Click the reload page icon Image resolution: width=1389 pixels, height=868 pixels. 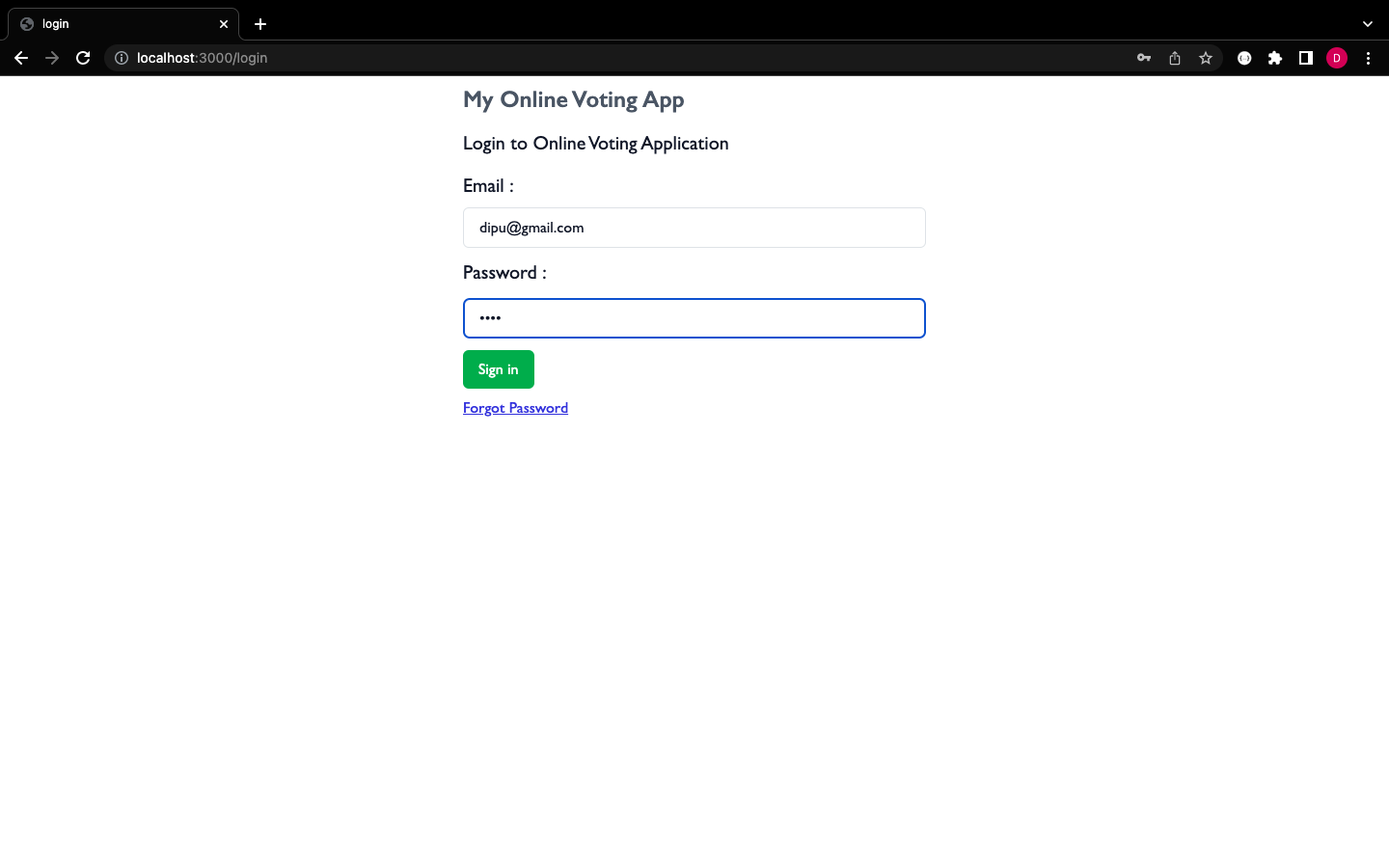(83, 58)
